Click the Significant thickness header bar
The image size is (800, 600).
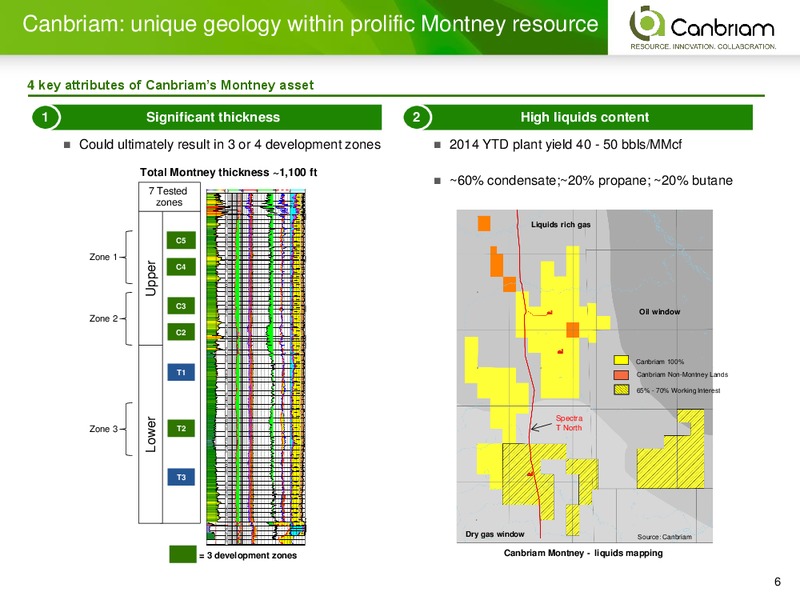point(213,117)
